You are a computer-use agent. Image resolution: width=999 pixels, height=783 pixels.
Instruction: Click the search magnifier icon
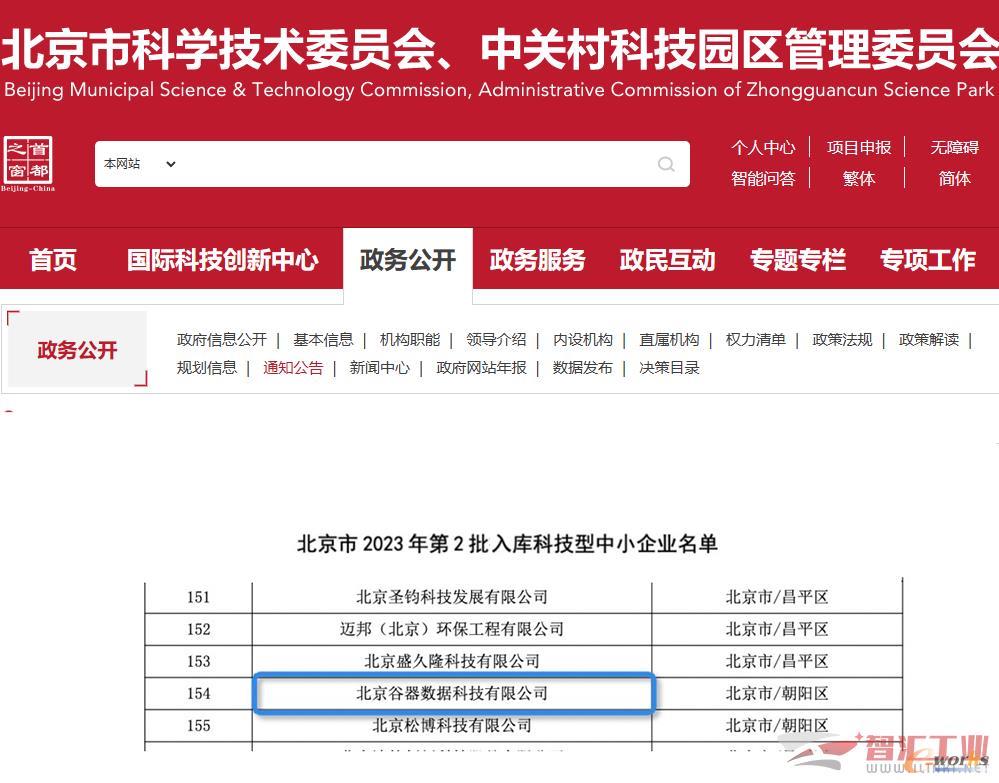pyautogui.click(x=666, y=164)
